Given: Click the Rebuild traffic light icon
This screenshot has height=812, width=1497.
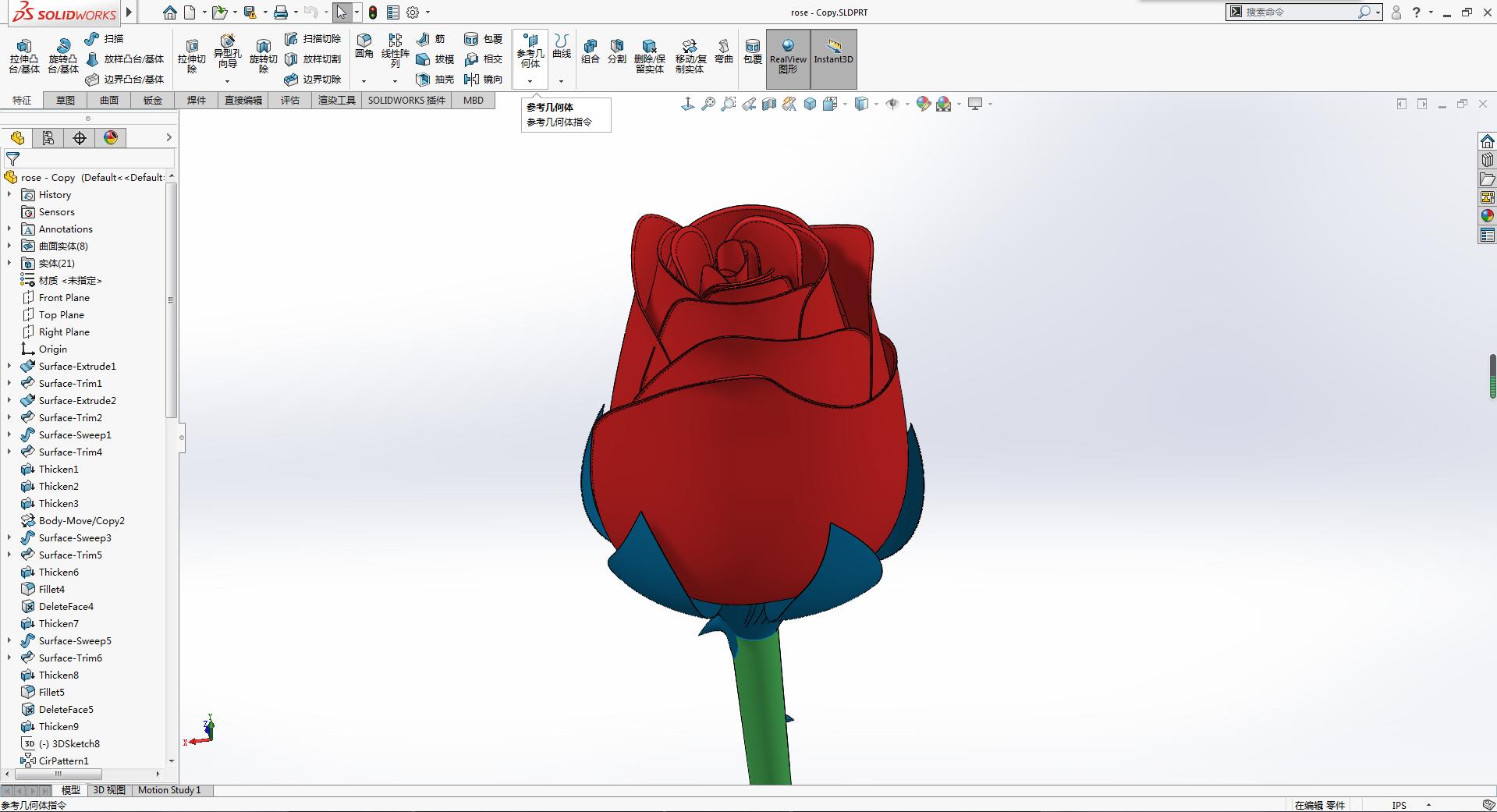Looking at the screenshot, I should (373, 12).
